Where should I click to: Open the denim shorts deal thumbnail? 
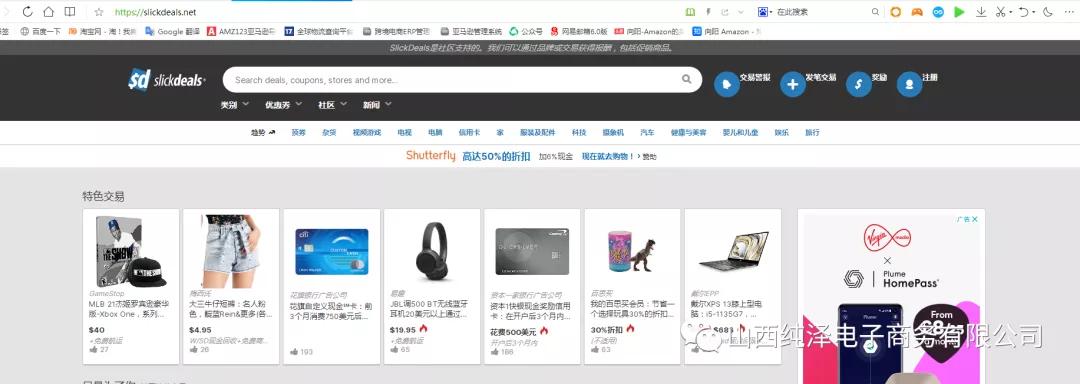(231, 252)
